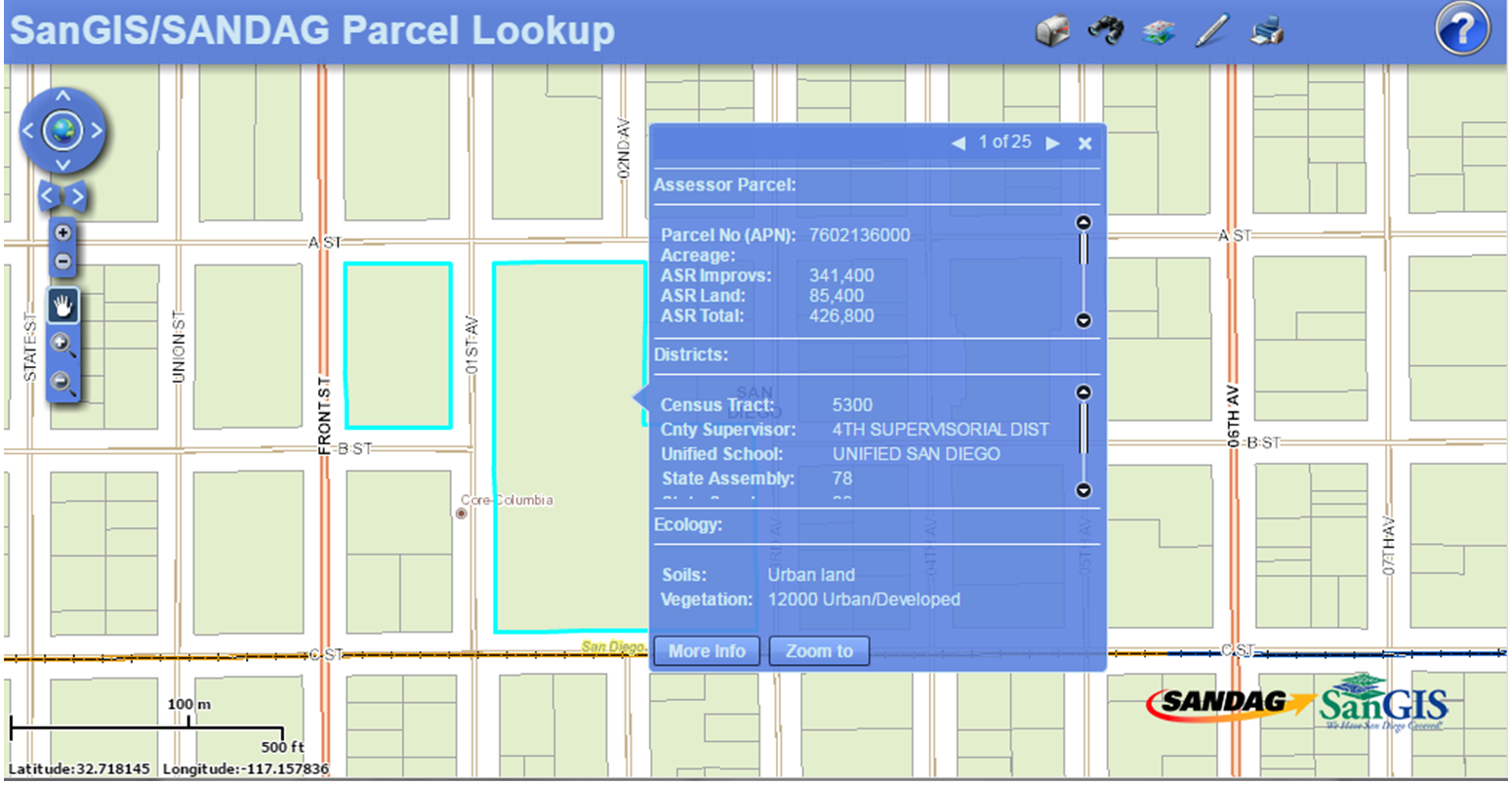The image size is (1512, 785).
Task: Click the STATE ST street label
Action: pyautogui.click(x=29, y=347)
